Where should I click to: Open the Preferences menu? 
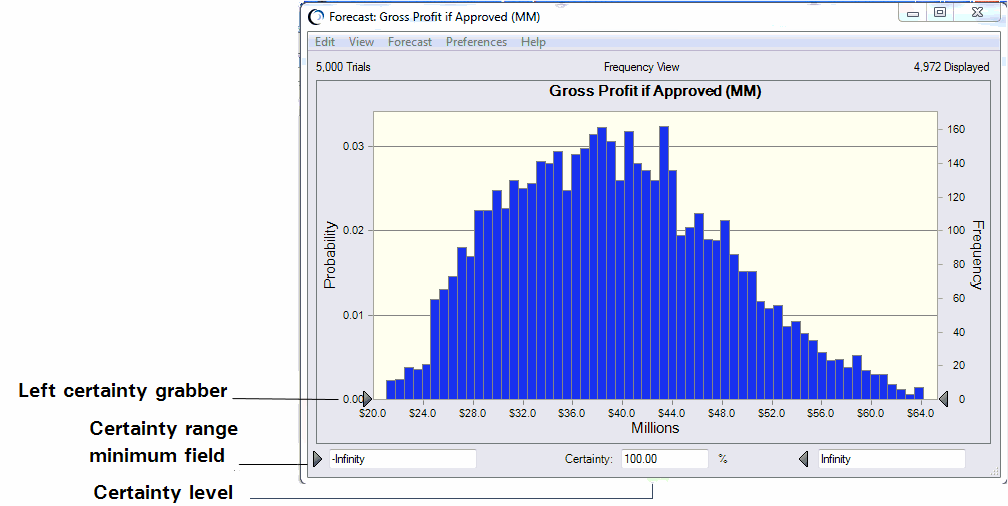click(476, 42)
